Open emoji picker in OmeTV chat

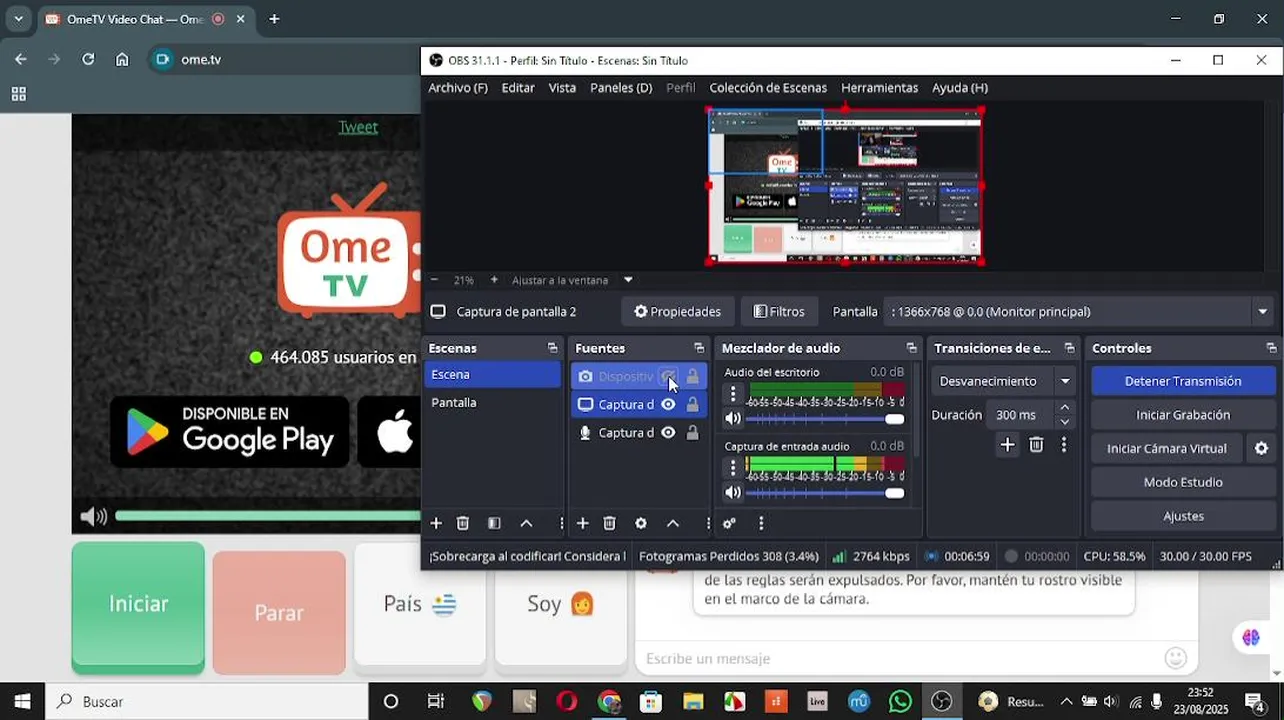point(1176,658)
